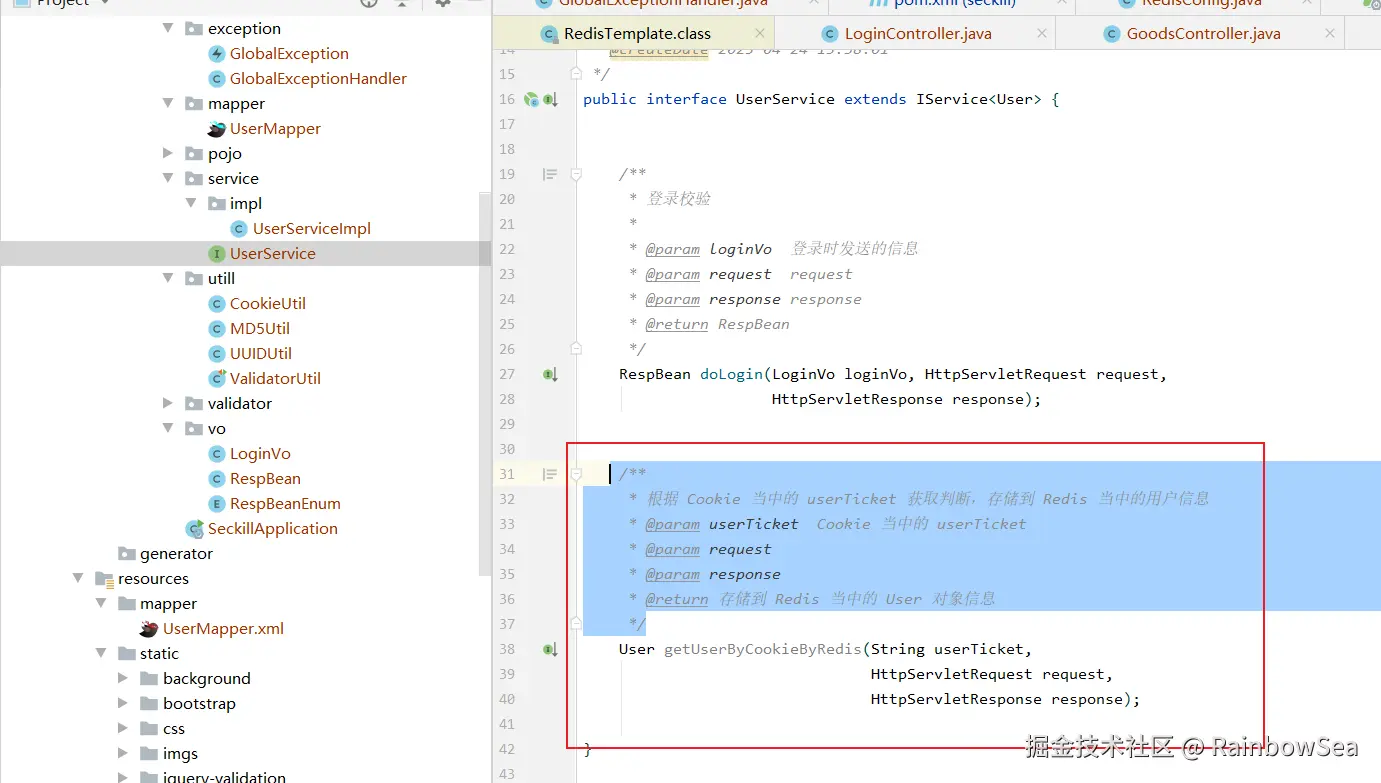Click IService<User> in the interface declaration
The image size is (1381, 783).
(979, 99)
